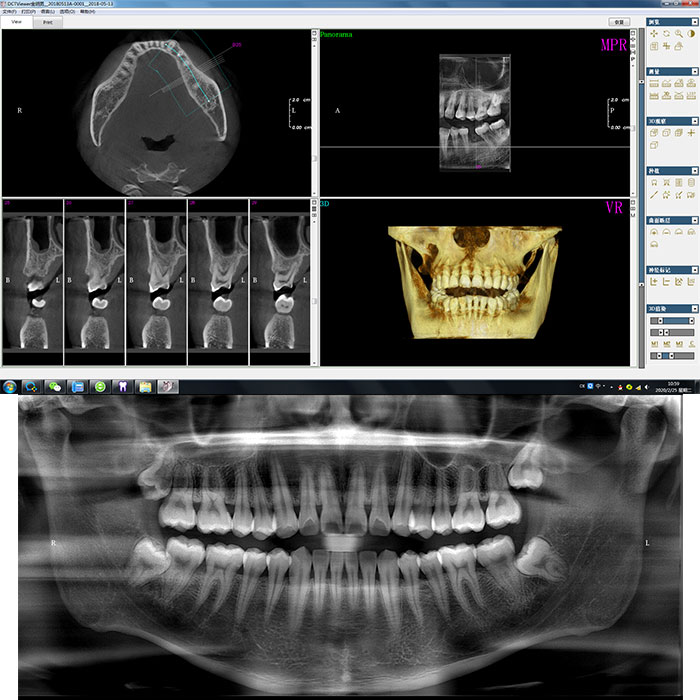
Task: Click the rotate tool icon
Action: click(666, 34)
